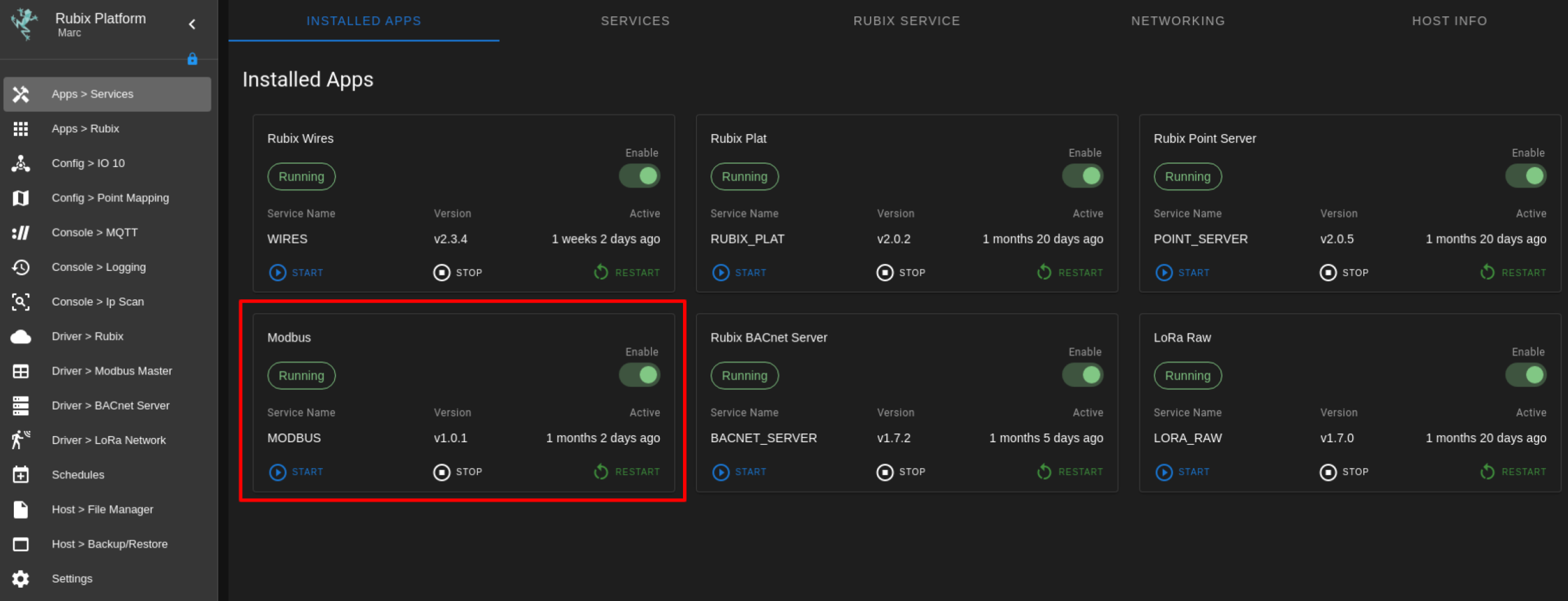Image resolution: width=1568 pixels, height=601 pixels.
Task: Click the Running badge on Rubix BACnet Server
Action: point(744,376)
